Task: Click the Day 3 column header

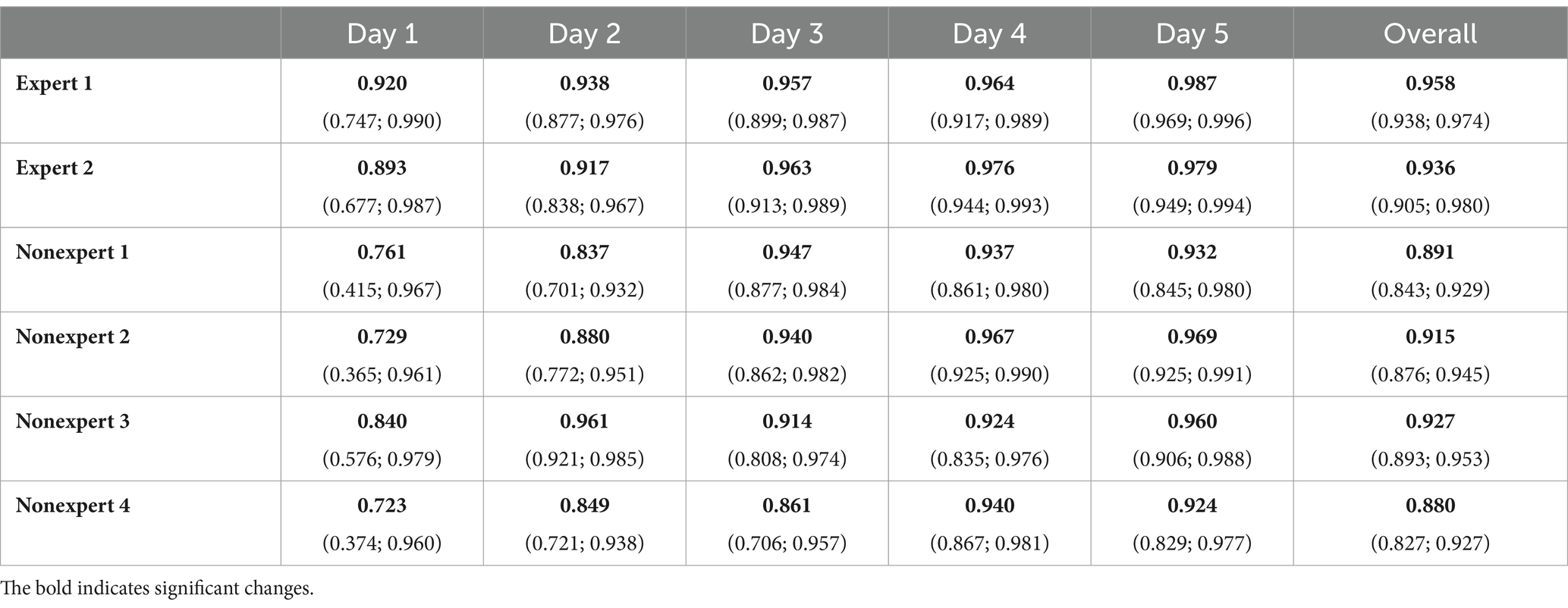Action: tap(787, 34)
